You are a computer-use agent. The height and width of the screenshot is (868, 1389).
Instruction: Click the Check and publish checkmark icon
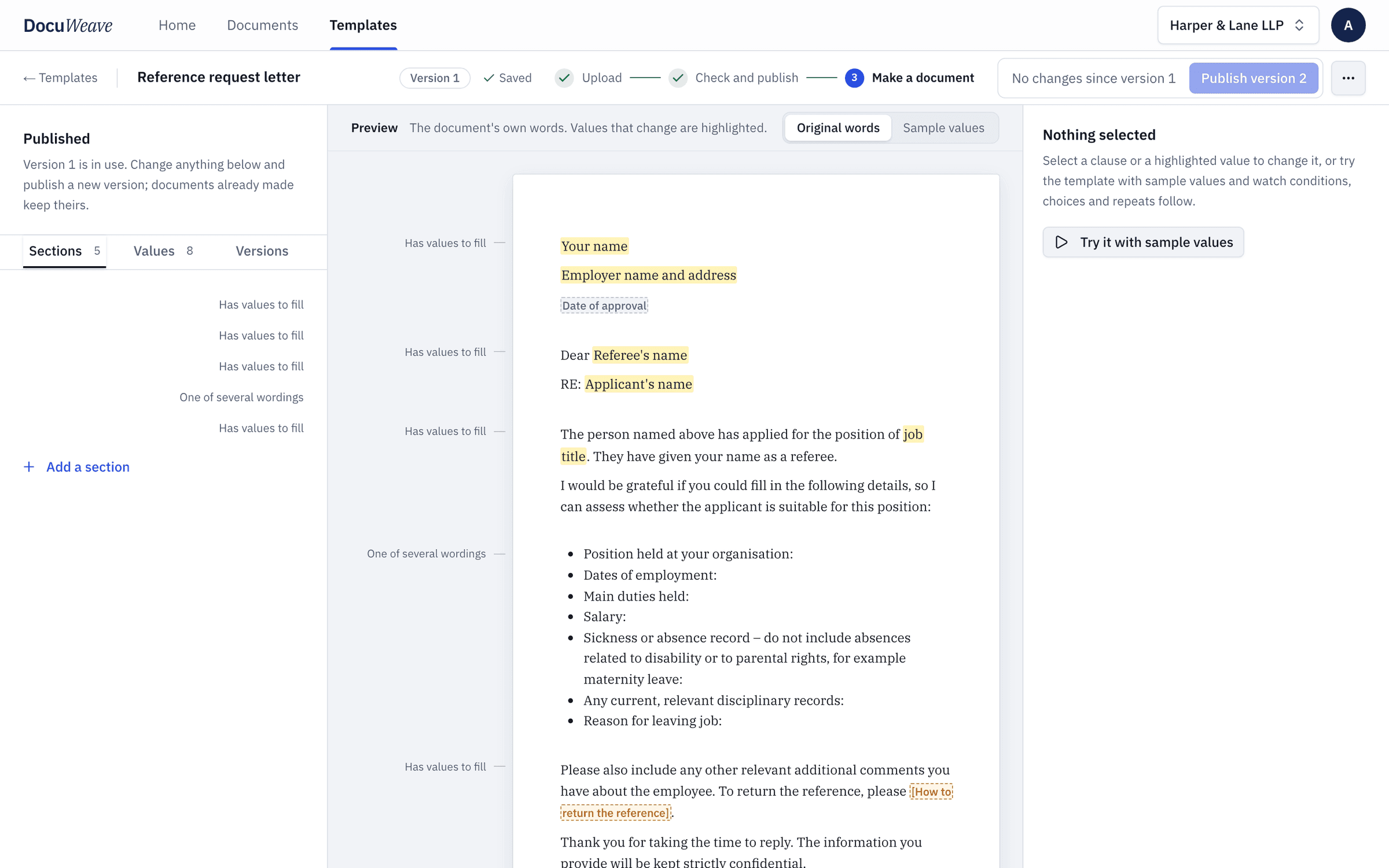pyautogui.click(x=678, y=78)
